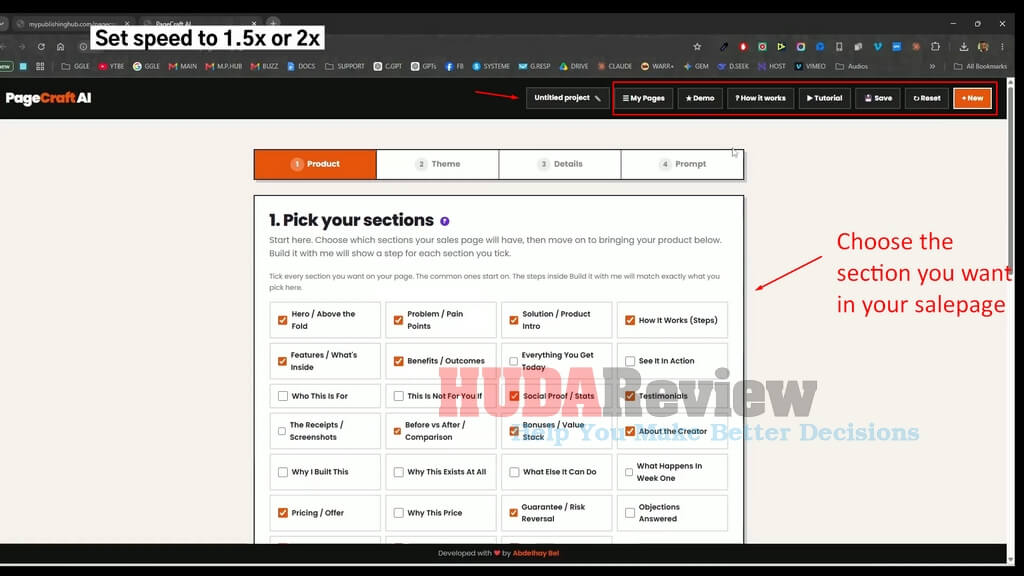Go to the browser home icon
The image size is (1024, 576).
coord(61,47)
